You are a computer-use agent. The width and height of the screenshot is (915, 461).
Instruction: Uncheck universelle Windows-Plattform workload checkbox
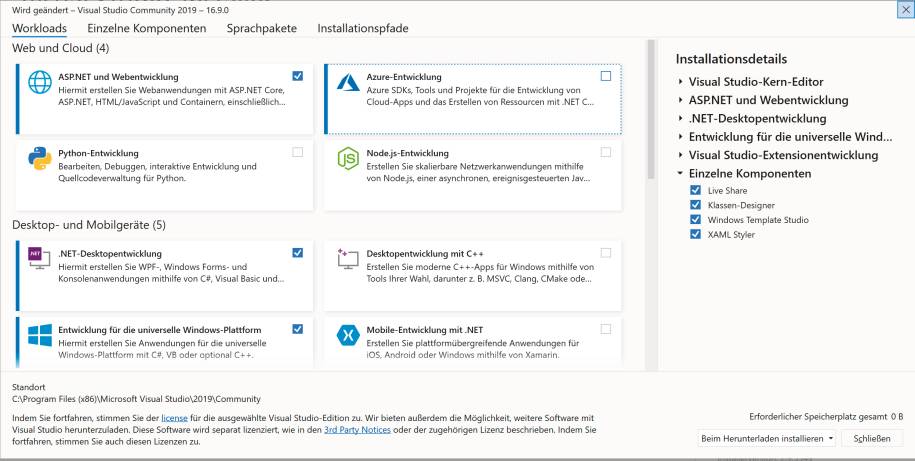298,329
